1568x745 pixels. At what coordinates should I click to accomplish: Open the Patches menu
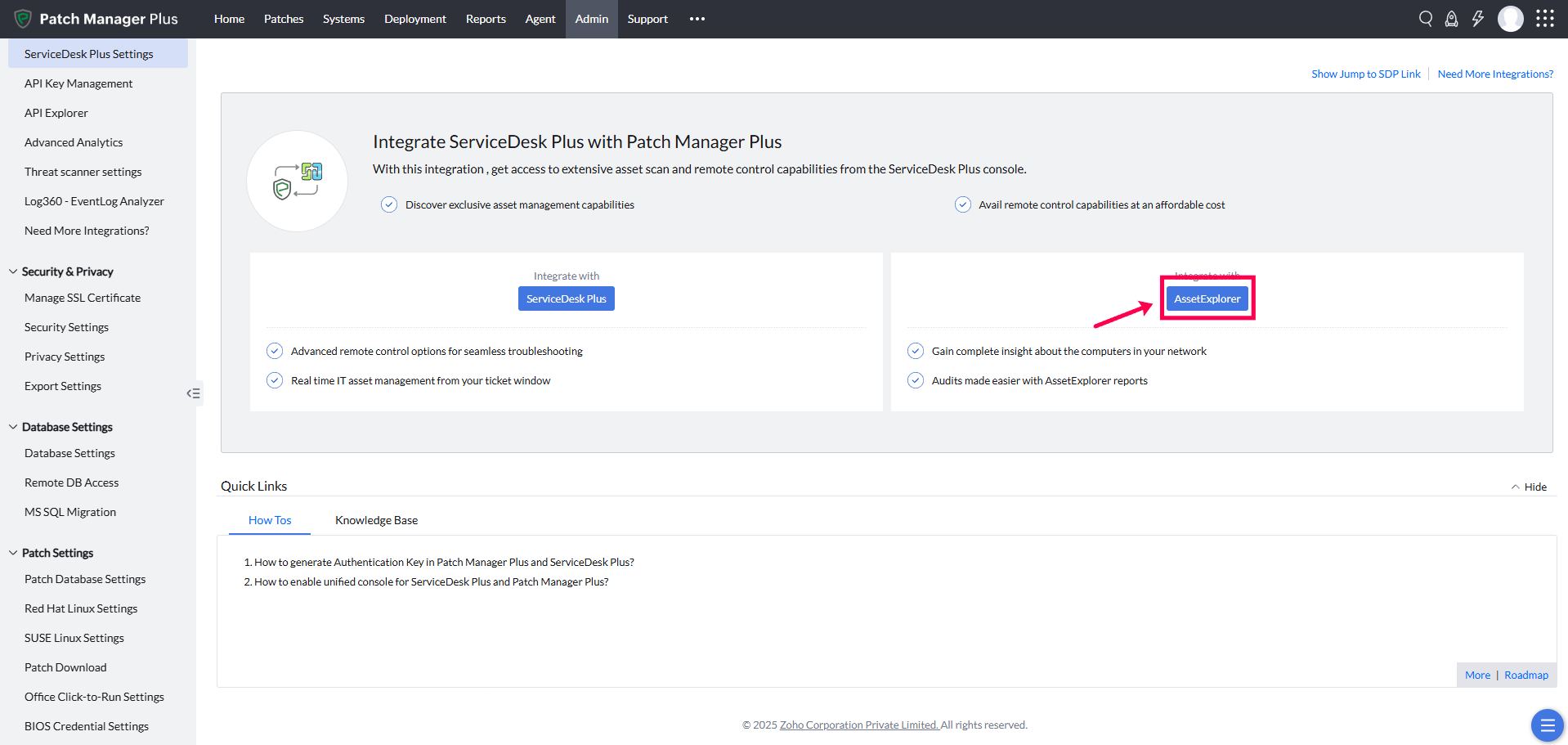click(284, 19)
